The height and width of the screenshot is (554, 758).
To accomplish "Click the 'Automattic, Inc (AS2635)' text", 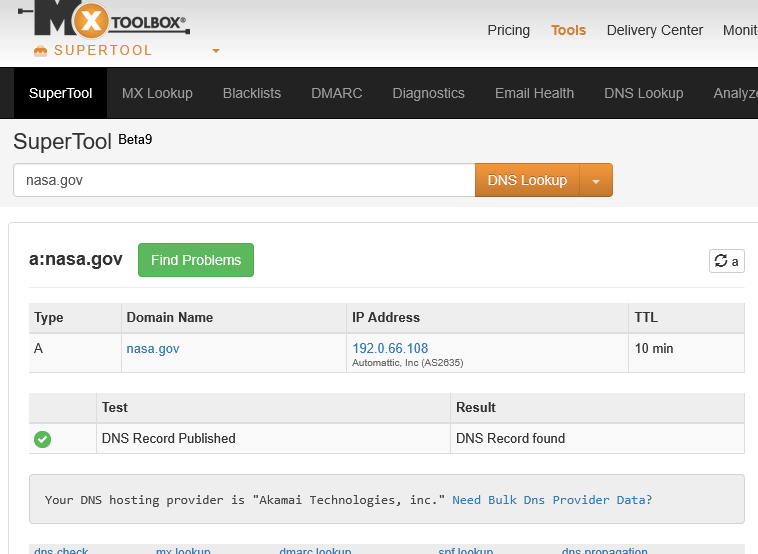I will coord(408,363).
